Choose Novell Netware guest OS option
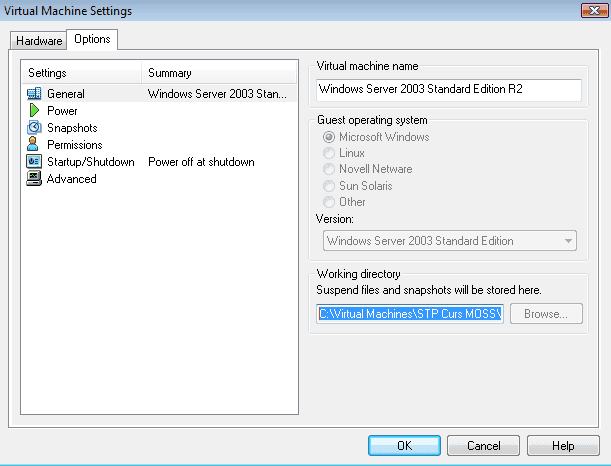This screenshot has width=611, height=466. tap(329, 169)
